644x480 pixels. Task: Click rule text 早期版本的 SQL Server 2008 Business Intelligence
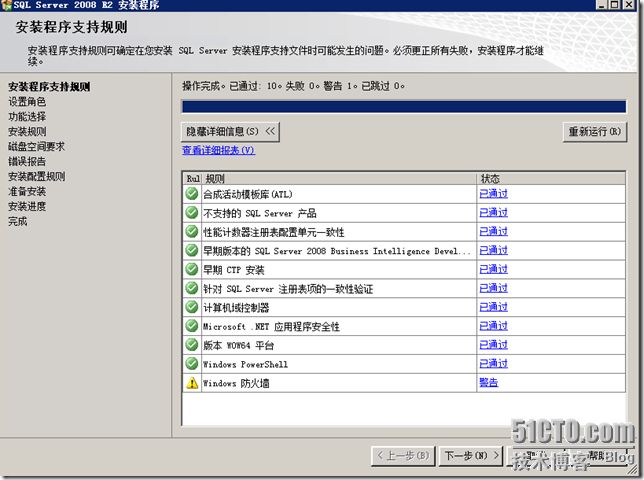click(337, 250)
